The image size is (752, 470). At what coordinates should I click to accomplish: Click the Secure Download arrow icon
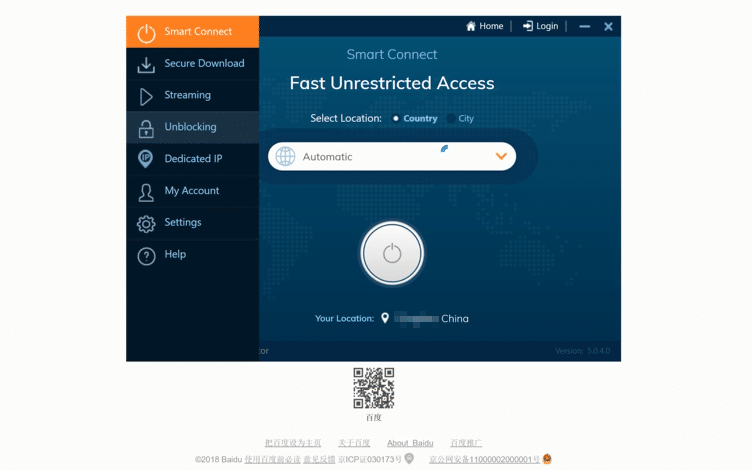(146, 65)
